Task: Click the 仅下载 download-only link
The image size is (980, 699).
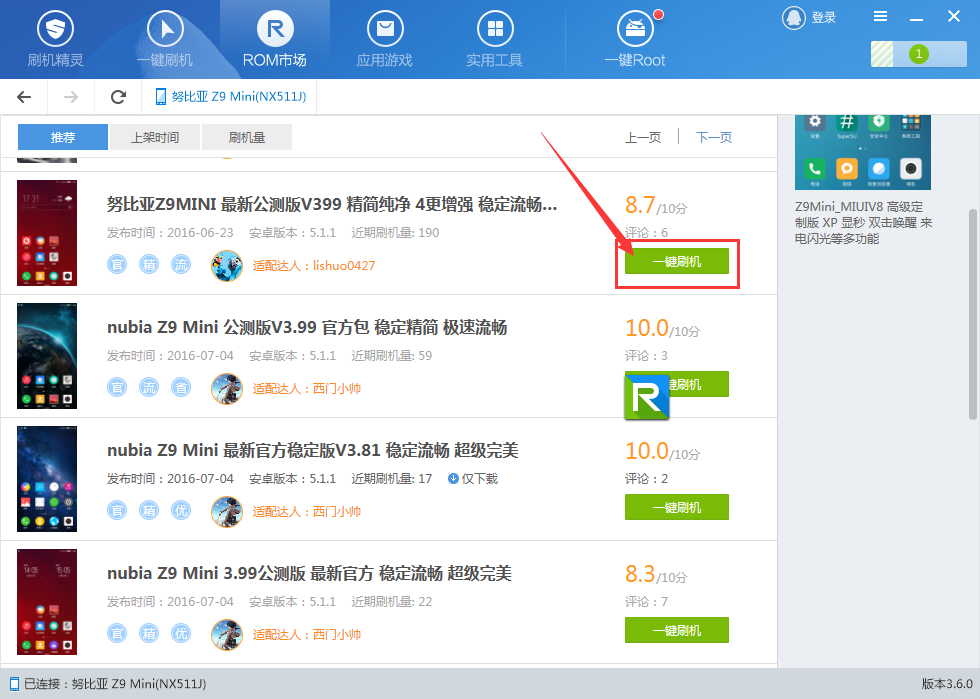Action: click(x=473, y=478)
